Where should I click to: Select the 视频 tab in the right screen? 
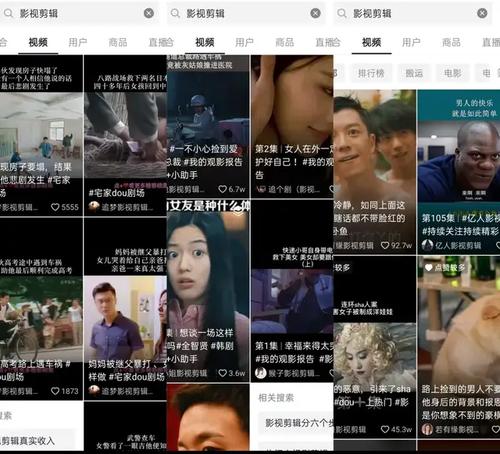pyautogui.click(x=372, y=42)
